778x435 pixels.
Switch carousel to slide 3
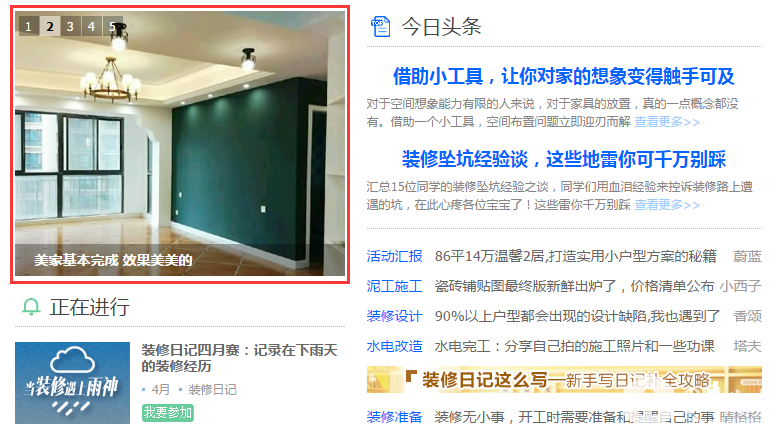(x=70, y=26)
